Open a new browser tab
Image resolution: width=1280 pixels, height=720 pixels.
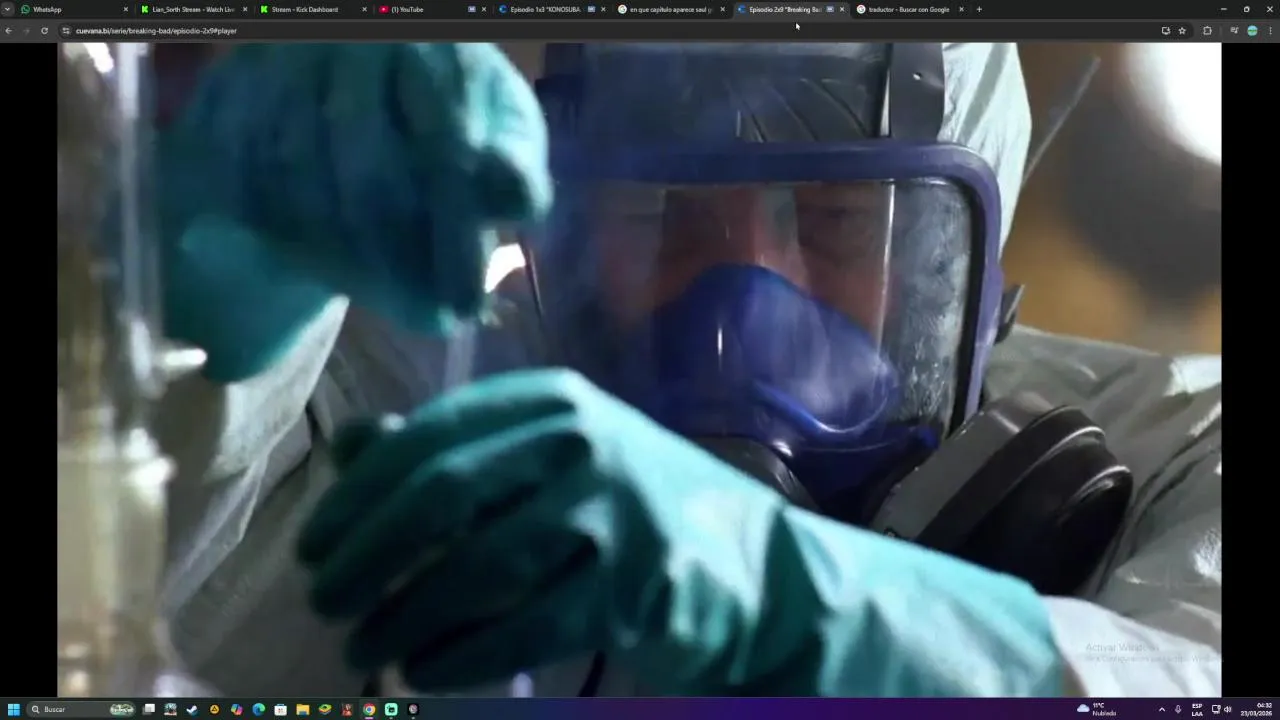[x=979, y=9]
